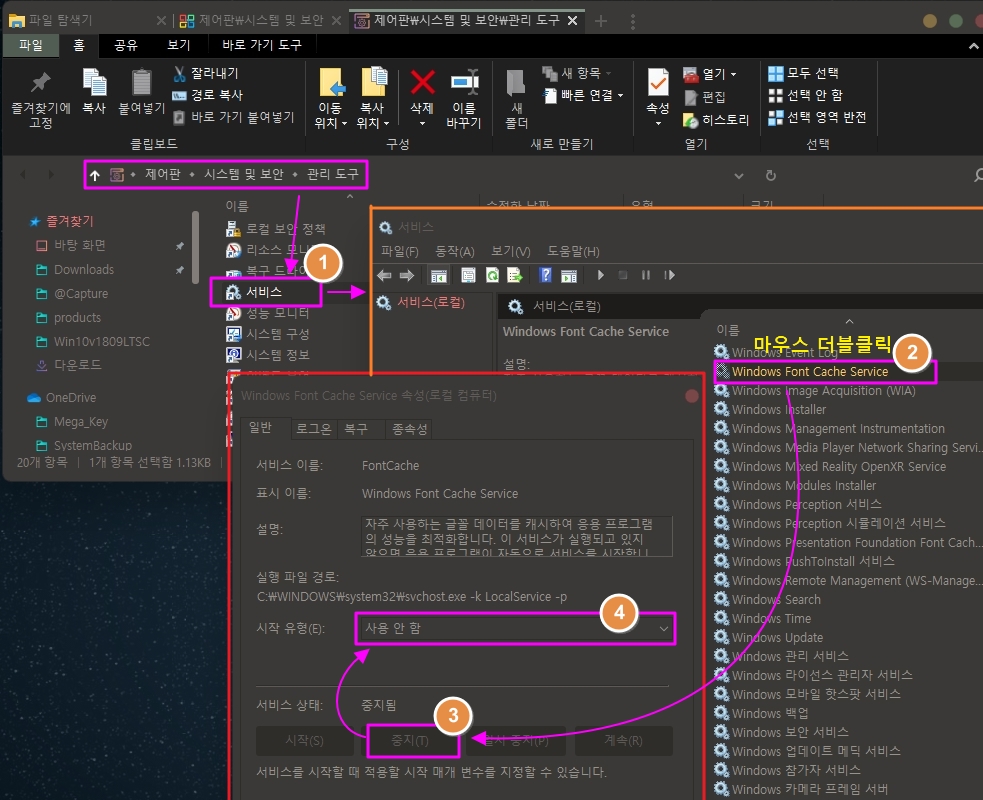Switch to the 공유 ribbon tab
The height and width of the screenshot is (800, 983).
pos(125,45)
